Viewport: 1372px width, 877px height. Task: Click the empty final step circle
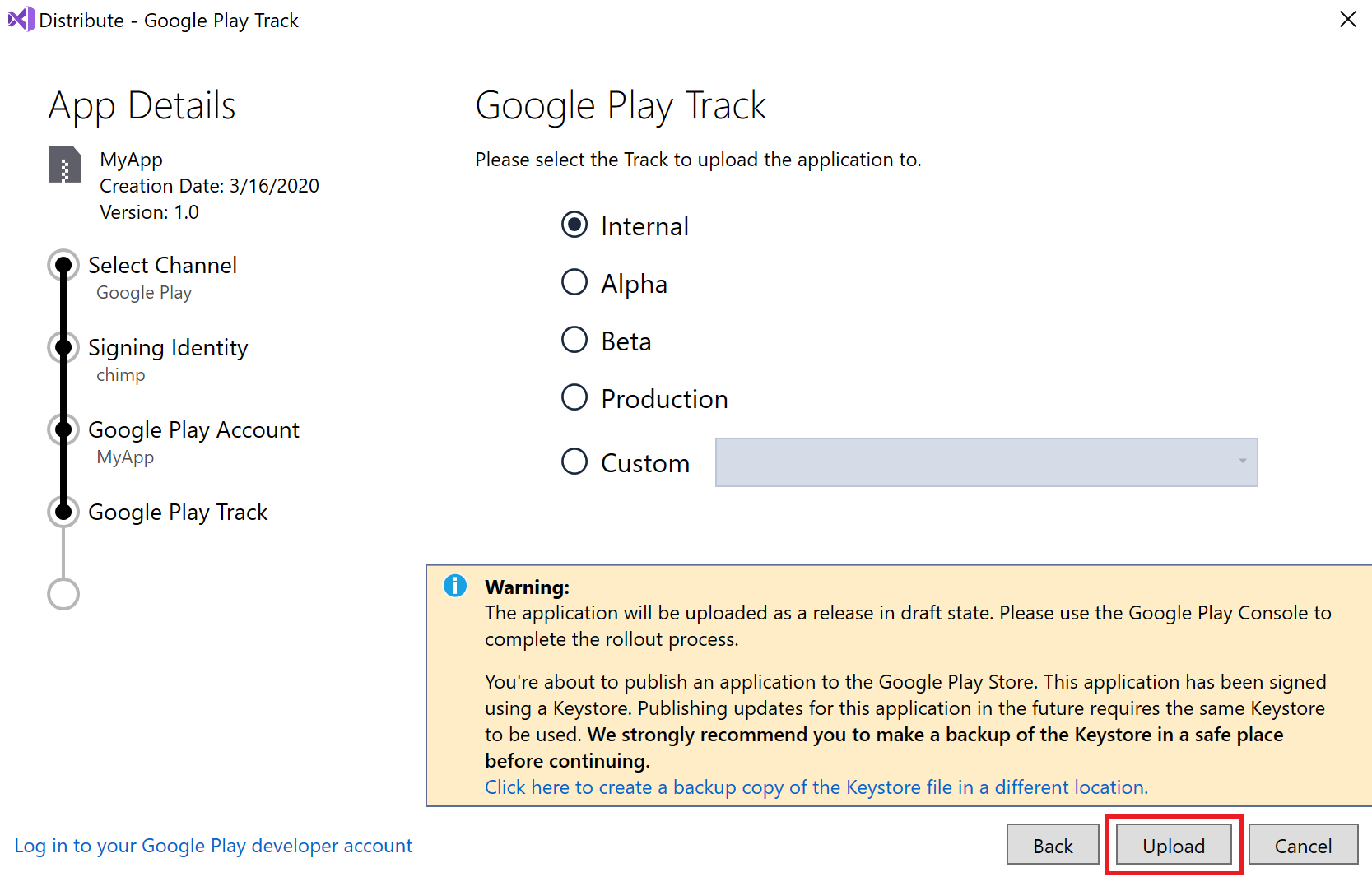[63, 594]
